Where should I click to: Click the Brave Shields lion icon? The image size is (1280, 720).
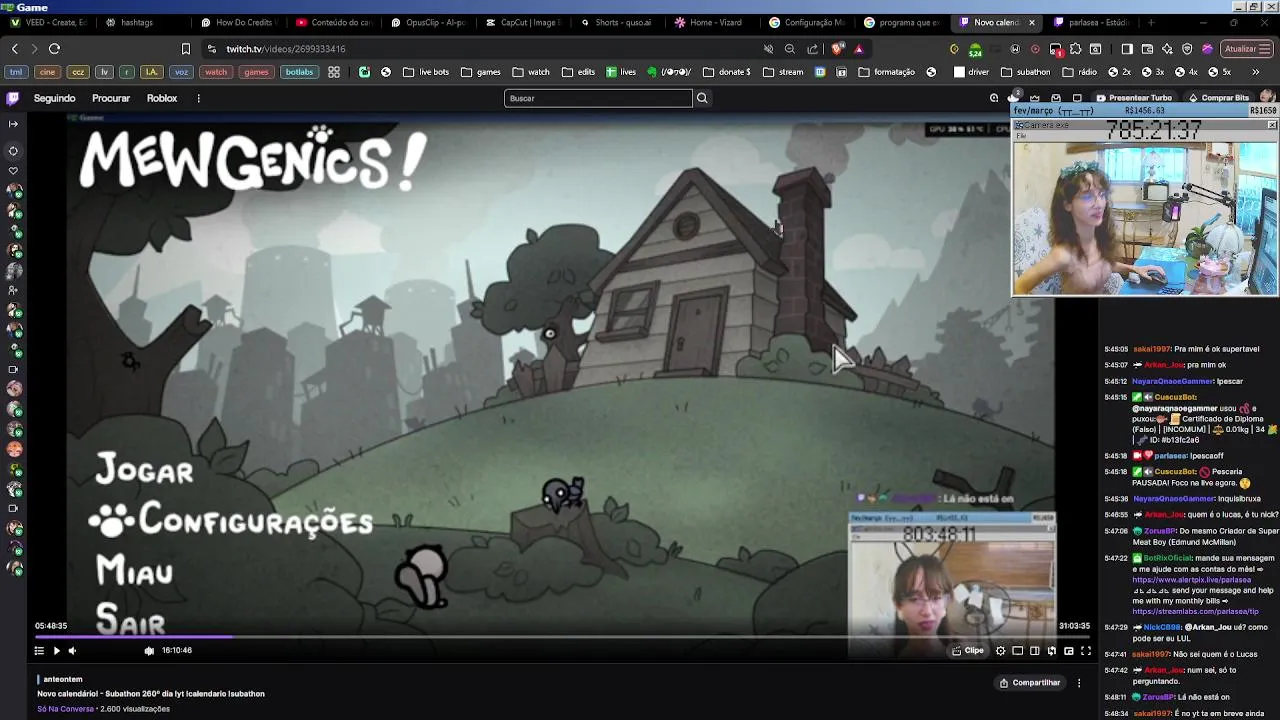(838, 48)
